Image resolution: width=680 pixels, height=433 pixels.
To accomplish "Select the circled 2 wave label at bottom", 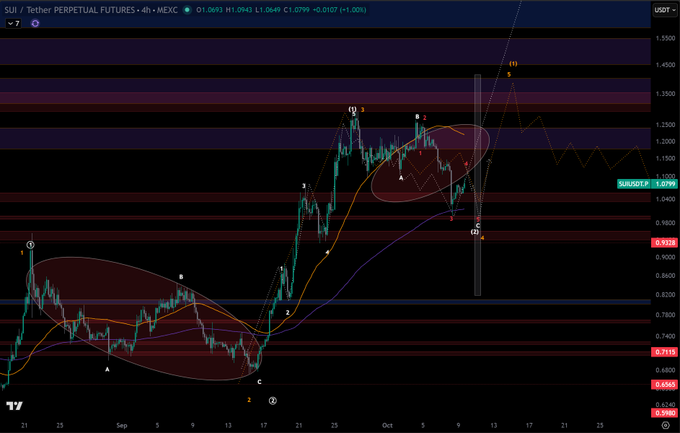I will pos(272,401).
